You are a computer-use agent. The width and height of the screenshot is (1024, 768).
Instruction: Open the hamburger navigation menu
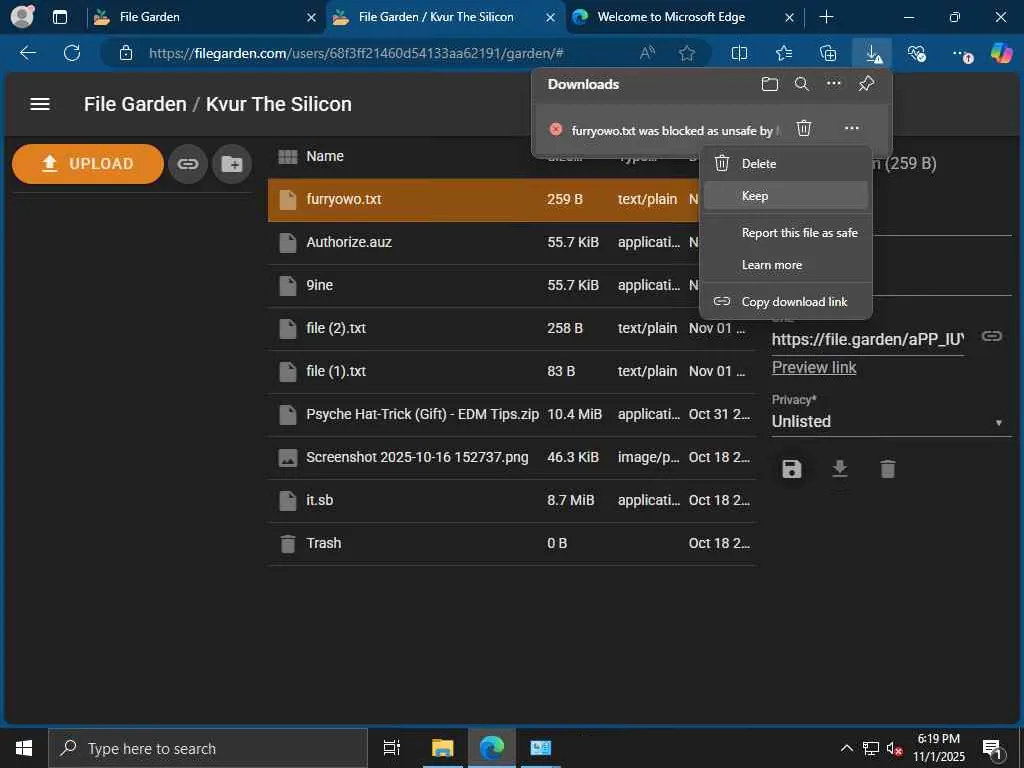pos(40,104)
